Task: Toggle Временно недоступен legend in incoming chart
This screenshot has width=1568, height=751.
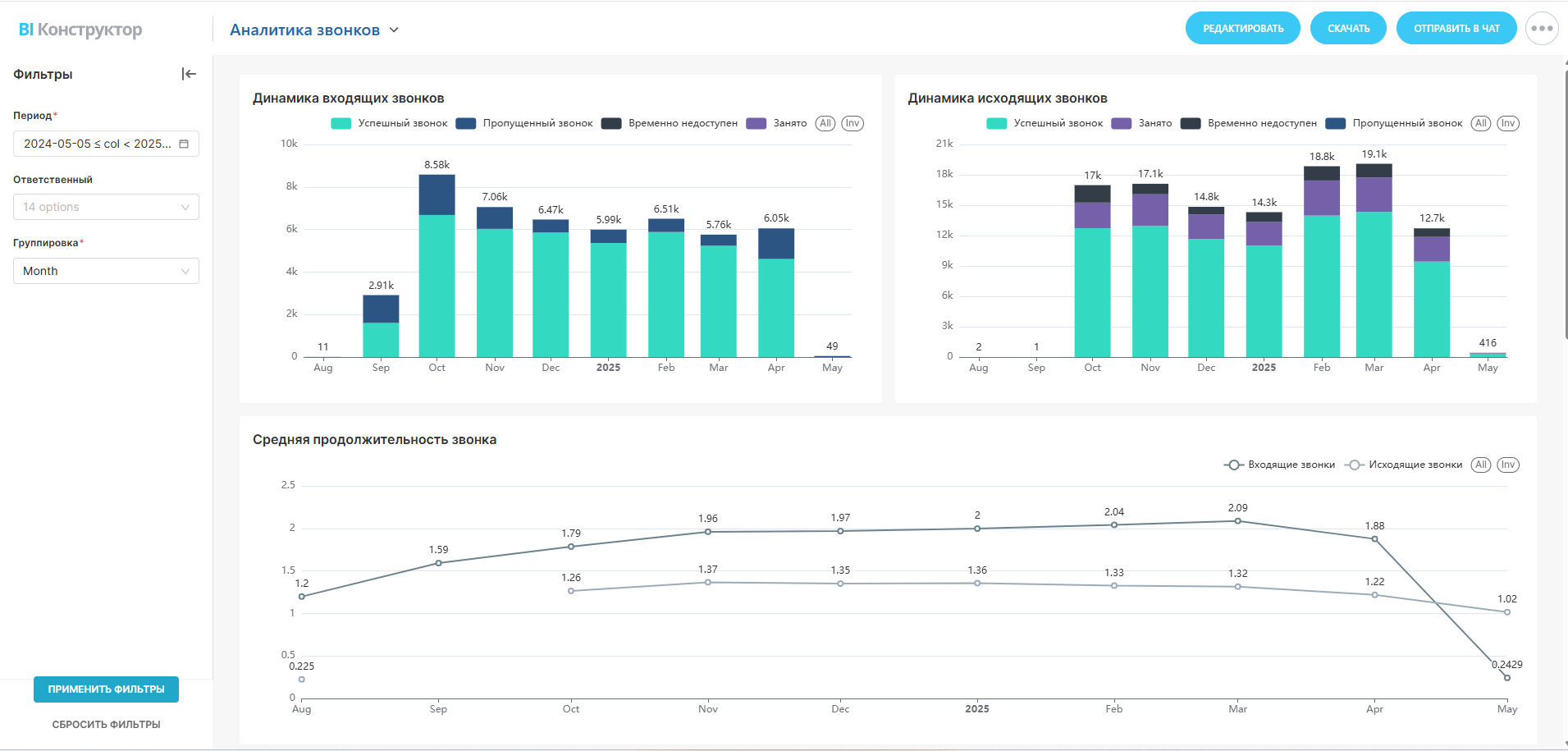Action: click(670, 123)
